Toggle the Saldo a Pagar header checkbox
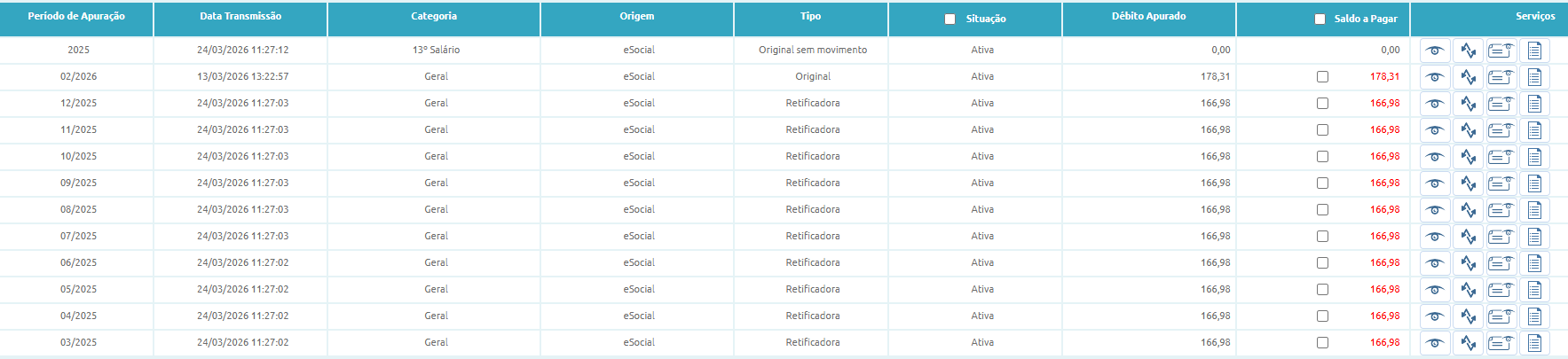1568x359 pixels. (1320, 19)
